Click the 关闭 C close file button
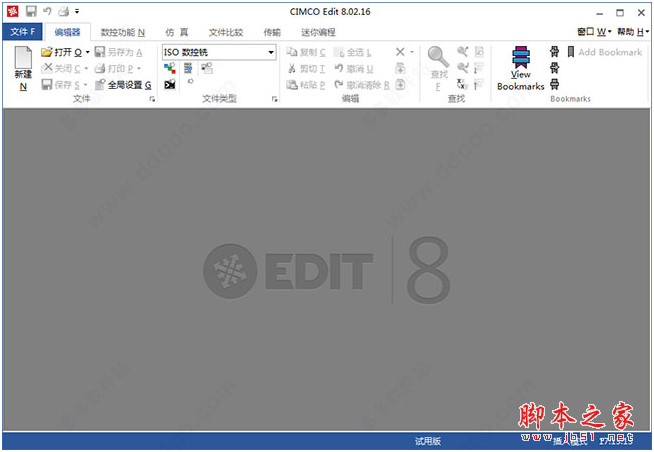Image resolution: width=654 pixels, height=452 pixels. [60, 68]
